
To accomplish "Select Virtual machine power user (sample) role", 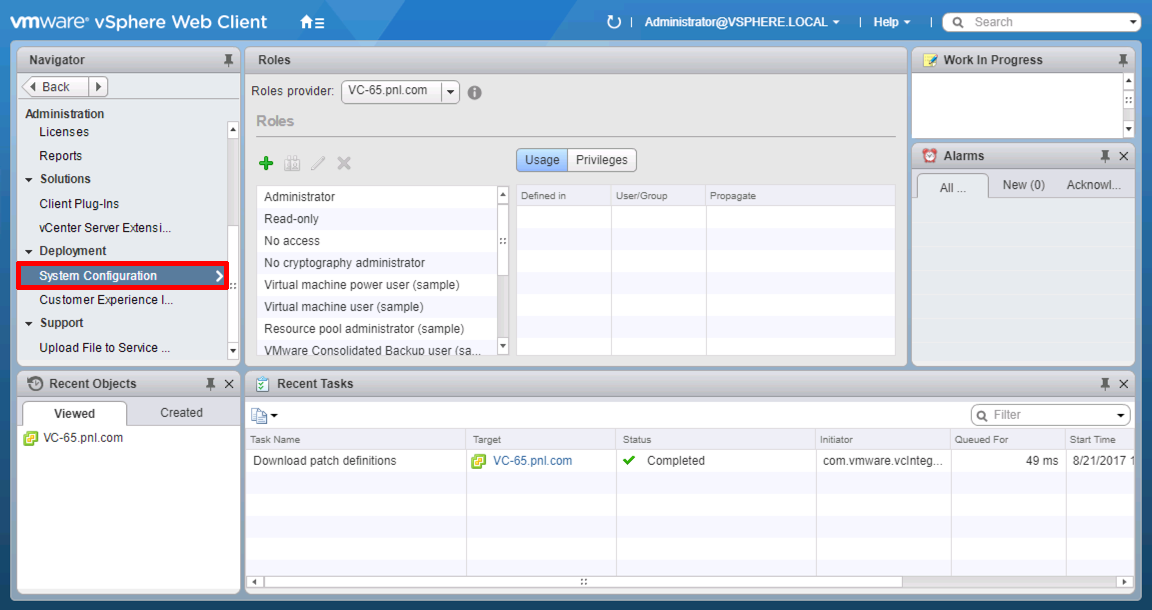I will (378, 285).
